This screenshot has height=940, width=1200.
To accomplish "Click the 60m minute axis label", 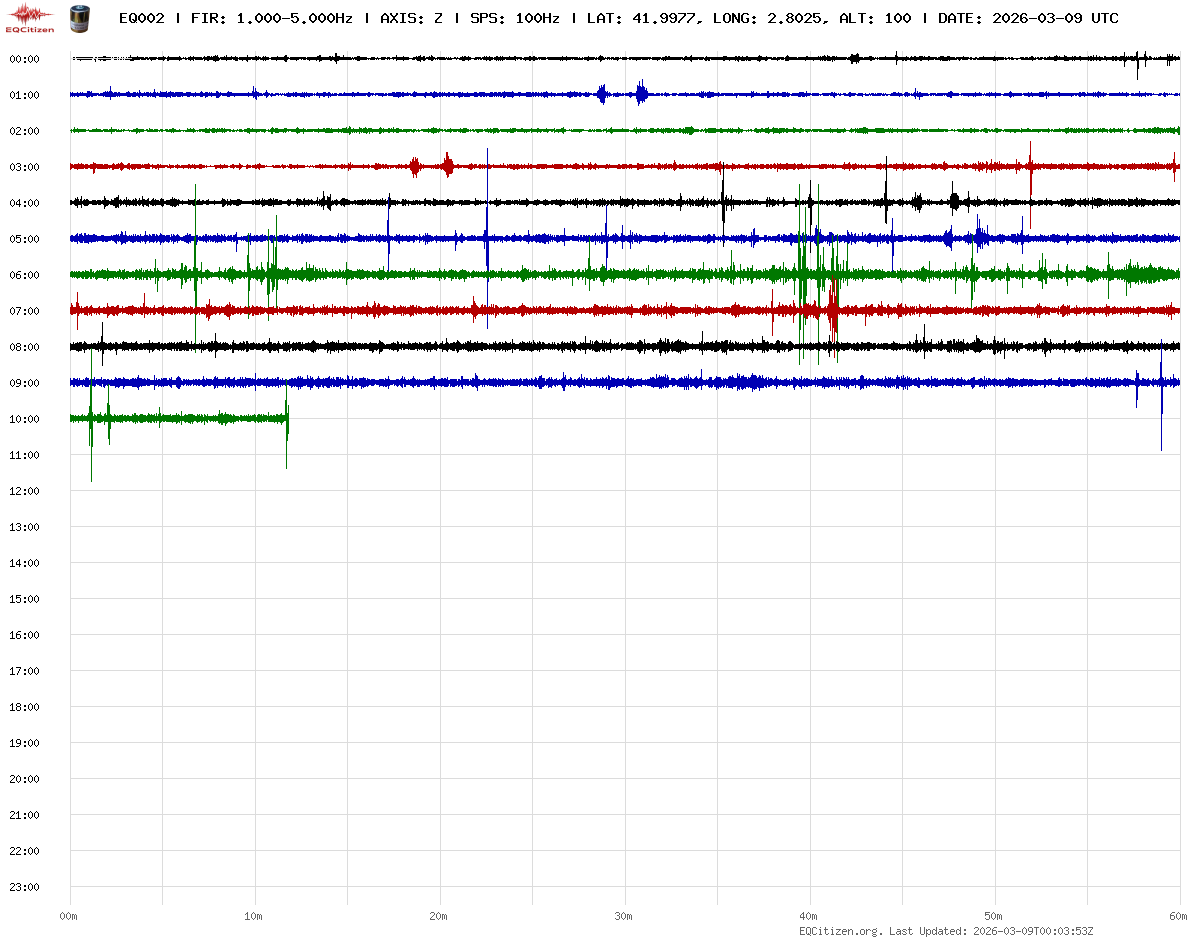I will pyautogui.click(x=1179, y=916).
